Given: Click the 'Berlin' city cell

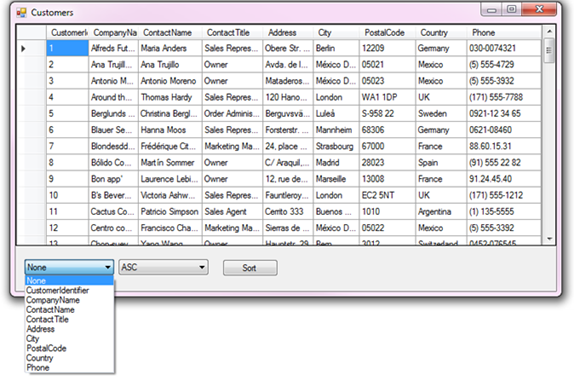Looking at the screenshot, I should (x=336, y=48).
